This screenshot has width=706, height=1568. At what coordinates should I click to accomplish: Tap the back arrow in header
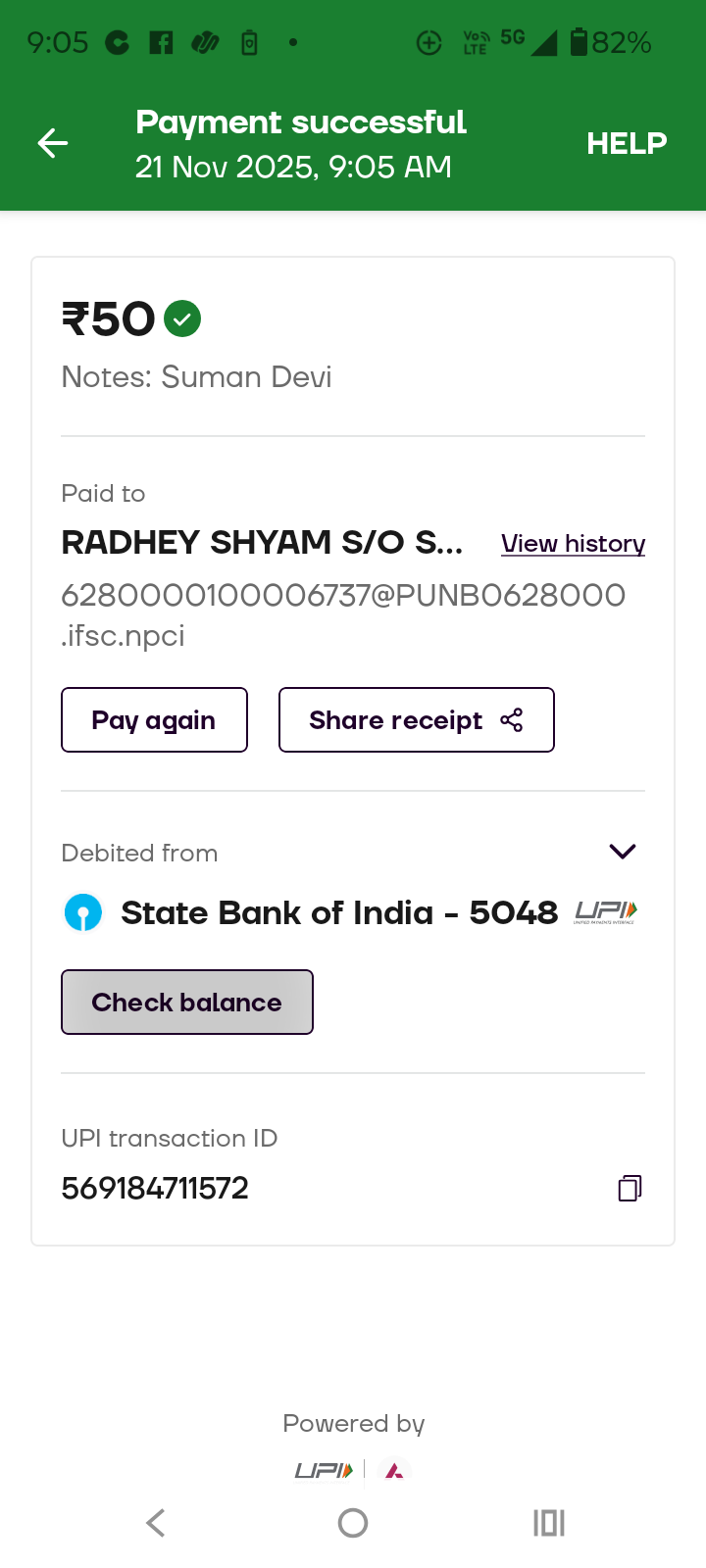tap(53, 143)
